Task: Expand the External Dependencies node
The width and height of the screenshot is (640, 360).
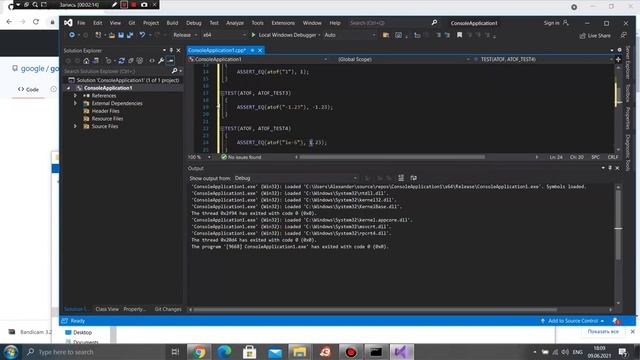Action: coord(75,103)
